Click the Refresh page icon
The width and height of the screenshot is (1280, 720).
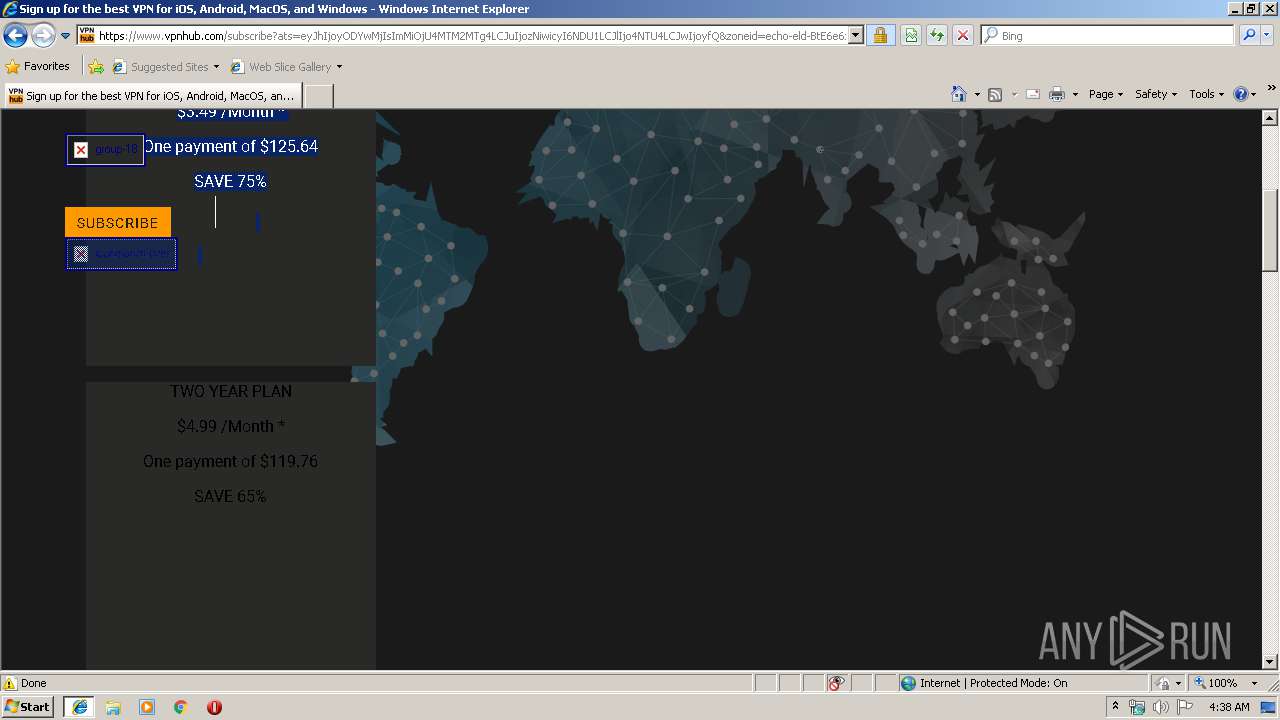click(937, 35)
